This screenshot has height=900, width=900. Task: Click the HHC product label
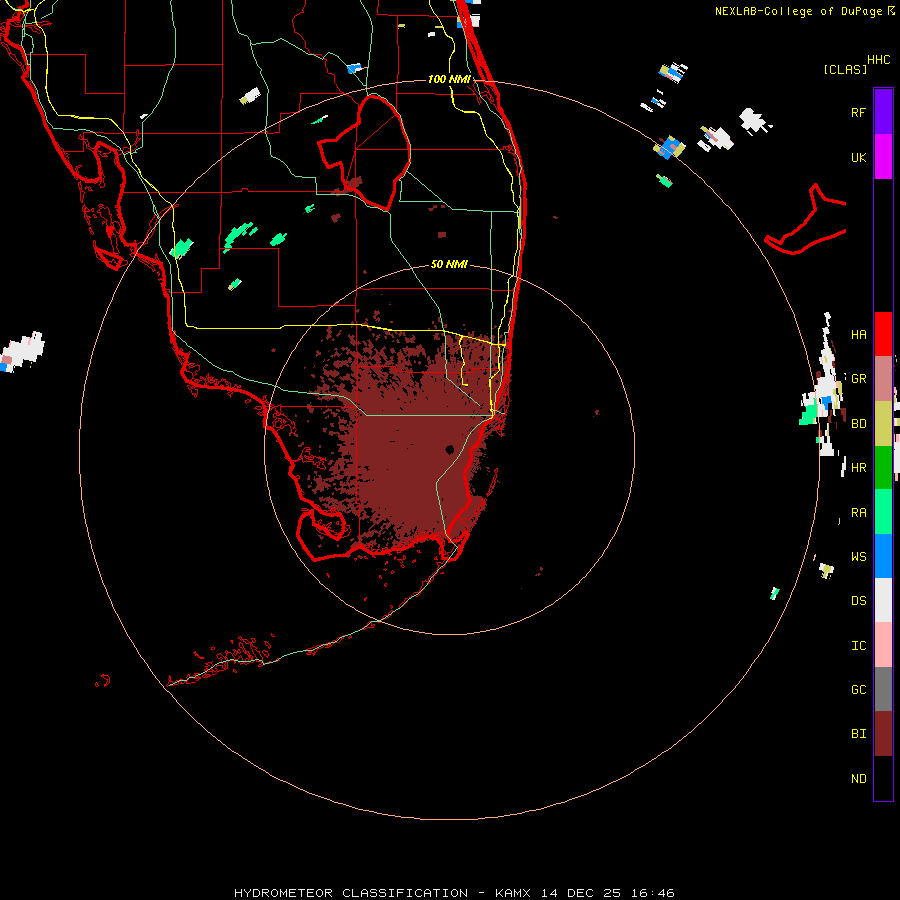[x=878, y=60]
